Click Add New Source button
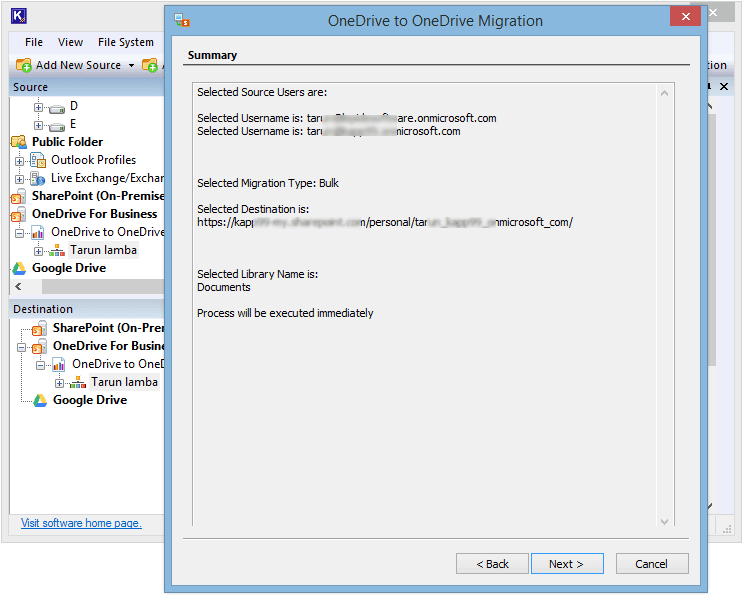 click(69, 65)
